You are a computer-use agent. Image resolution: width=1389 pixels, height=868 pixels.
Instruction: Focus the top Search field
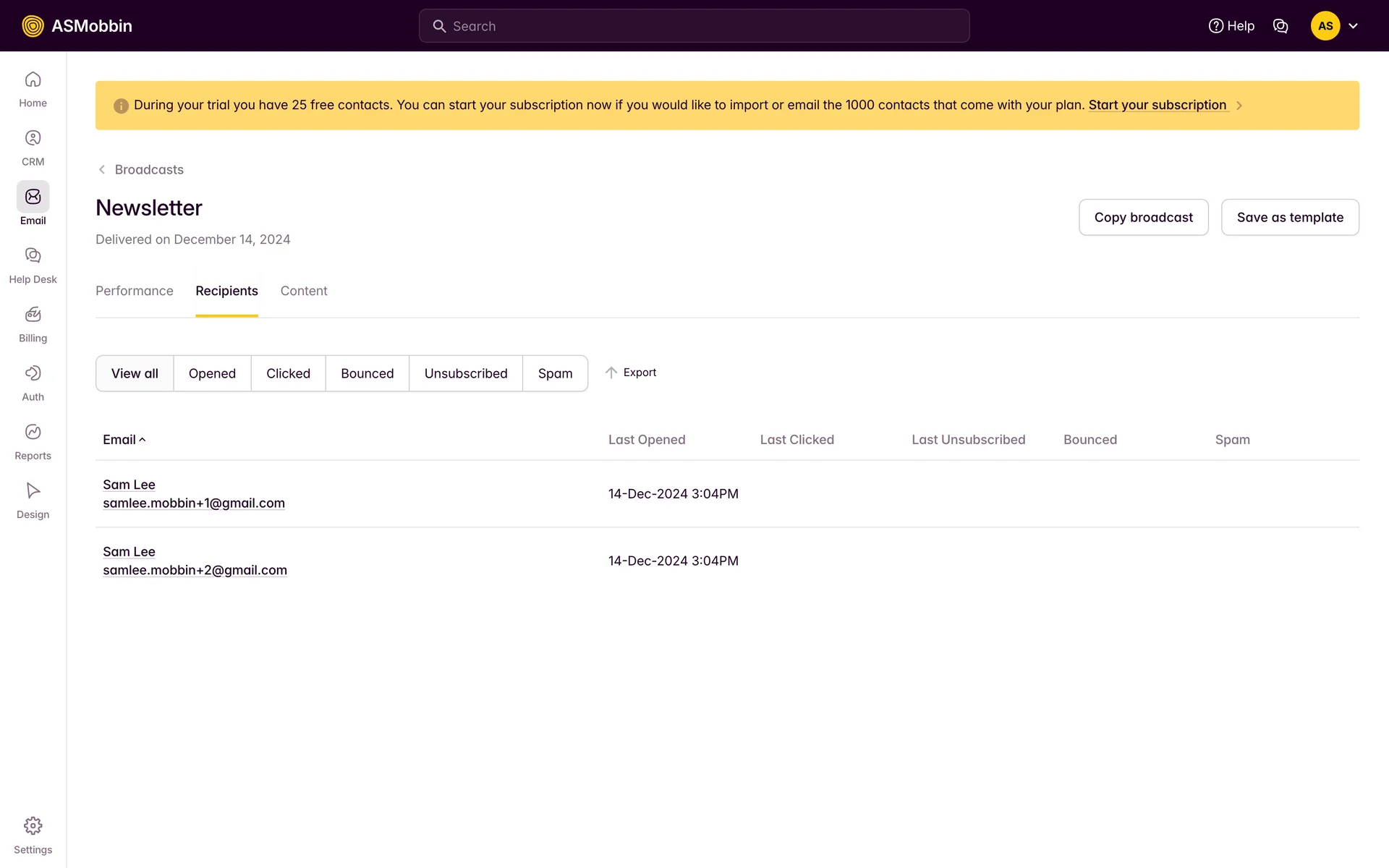click(x=694, y=26)
